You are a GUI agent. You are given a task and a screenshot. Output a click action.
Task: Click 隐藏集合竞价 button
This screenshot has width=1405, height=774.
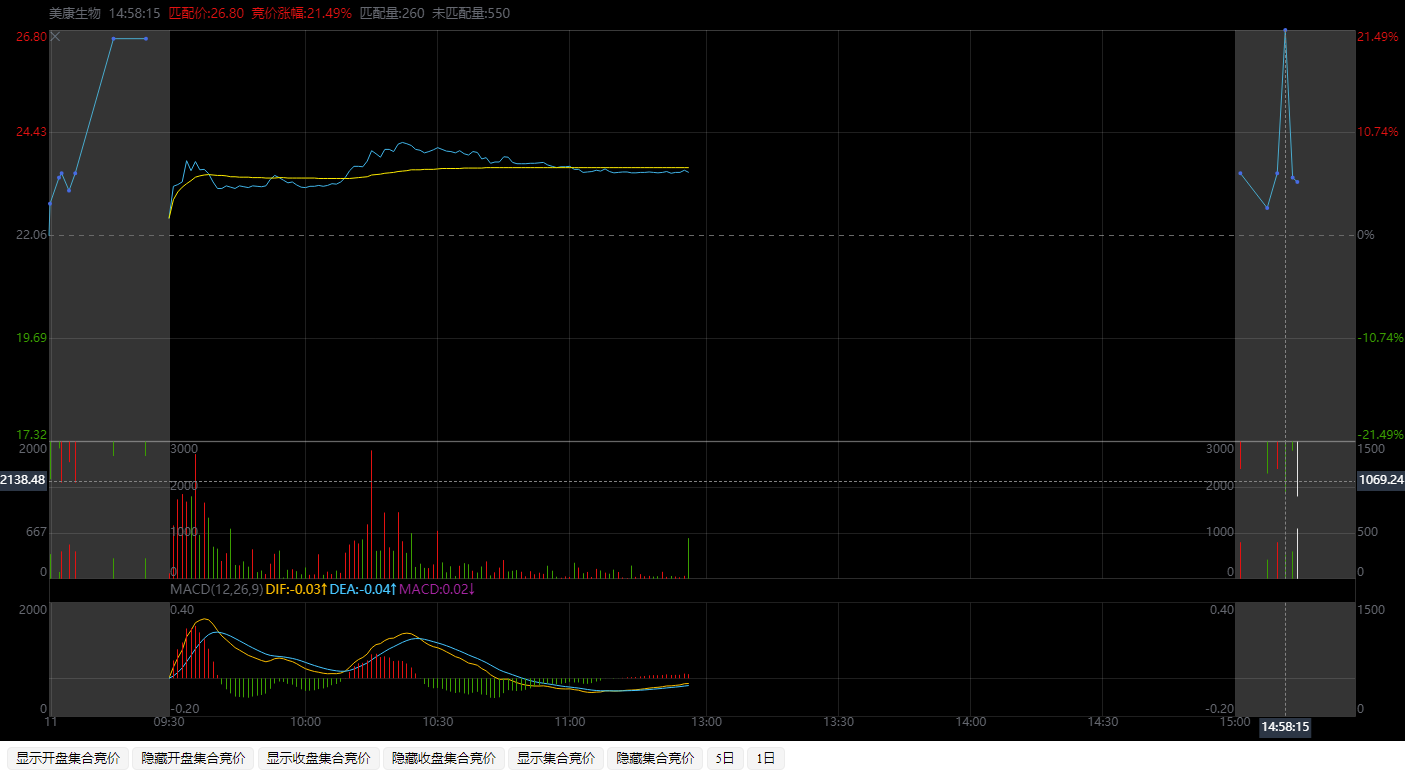pos(655,759)
